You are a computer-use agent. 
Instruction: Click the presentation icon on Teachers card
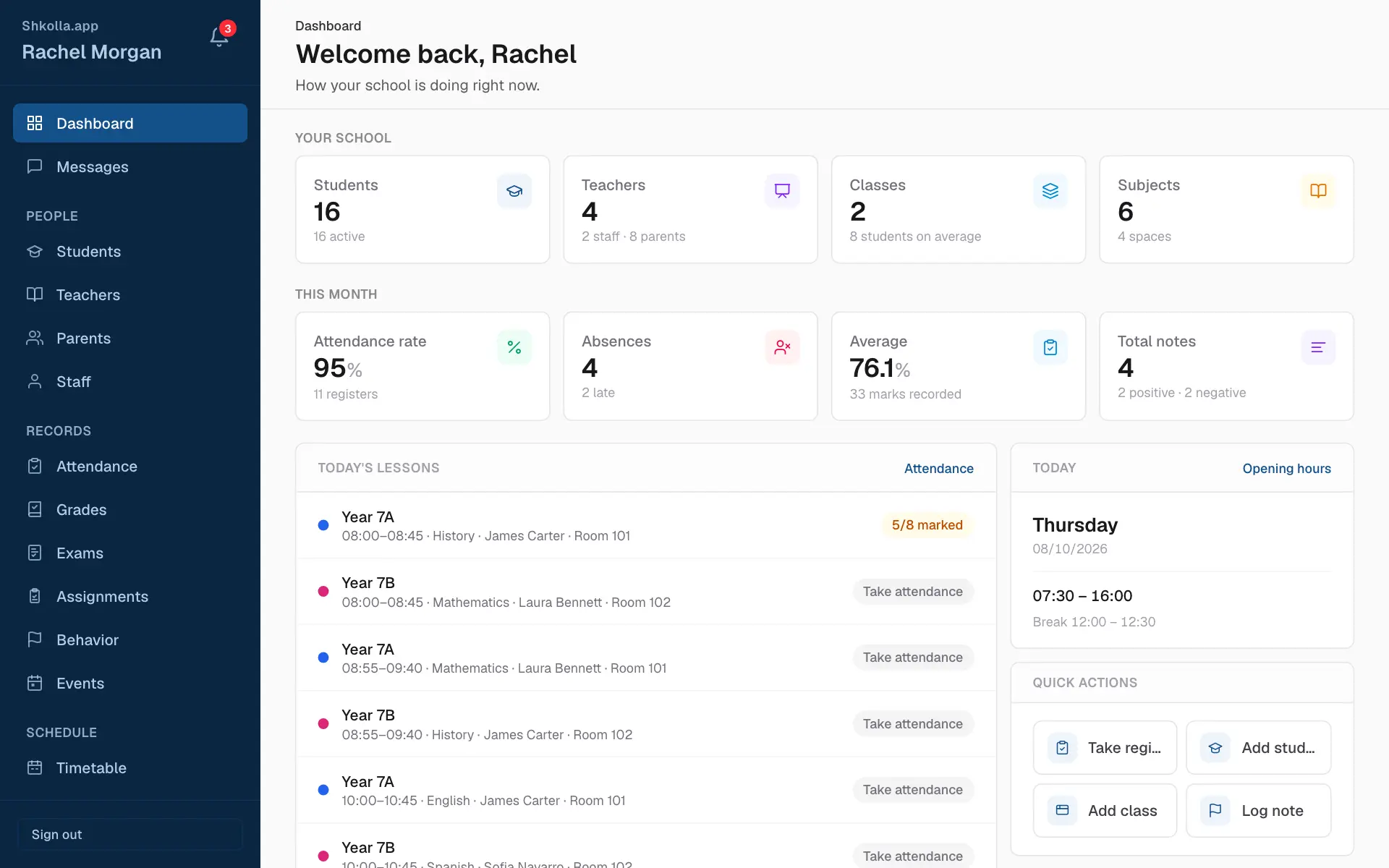click(x=782, y=191)
